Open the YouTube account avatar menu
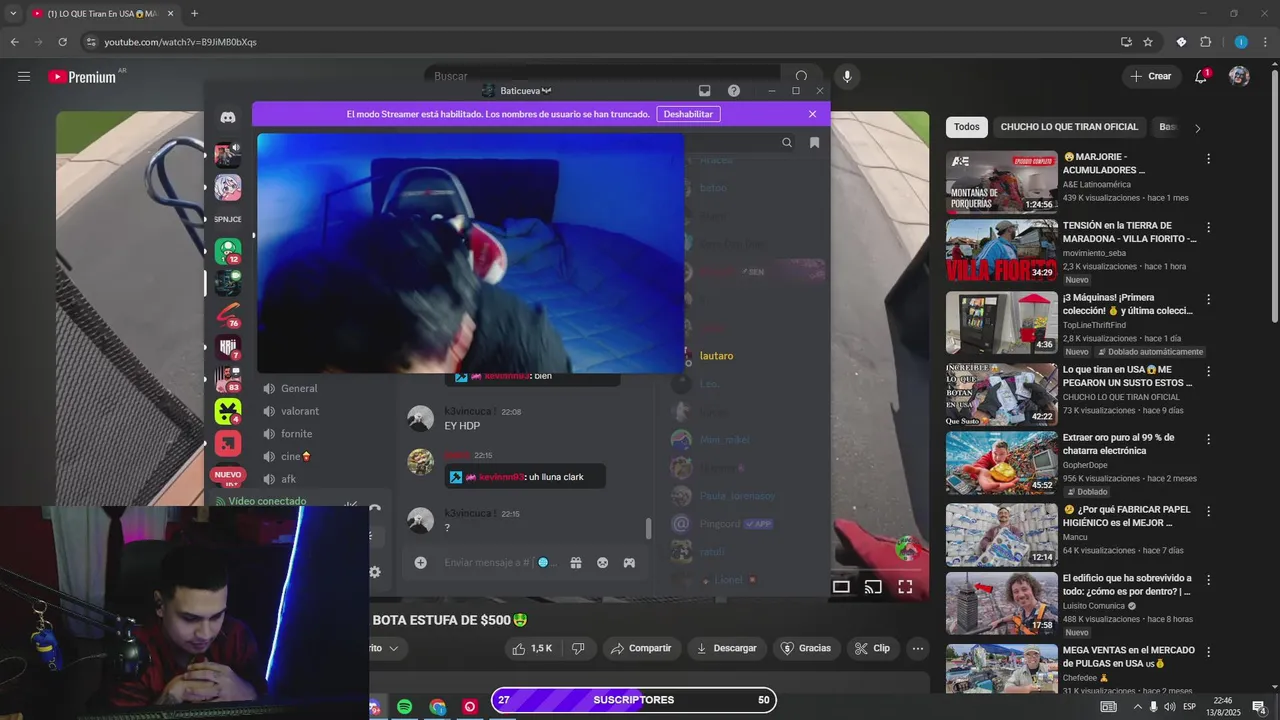This screenshot has height=720, width=1280. pyautogui.click(x=1239, y=76)
